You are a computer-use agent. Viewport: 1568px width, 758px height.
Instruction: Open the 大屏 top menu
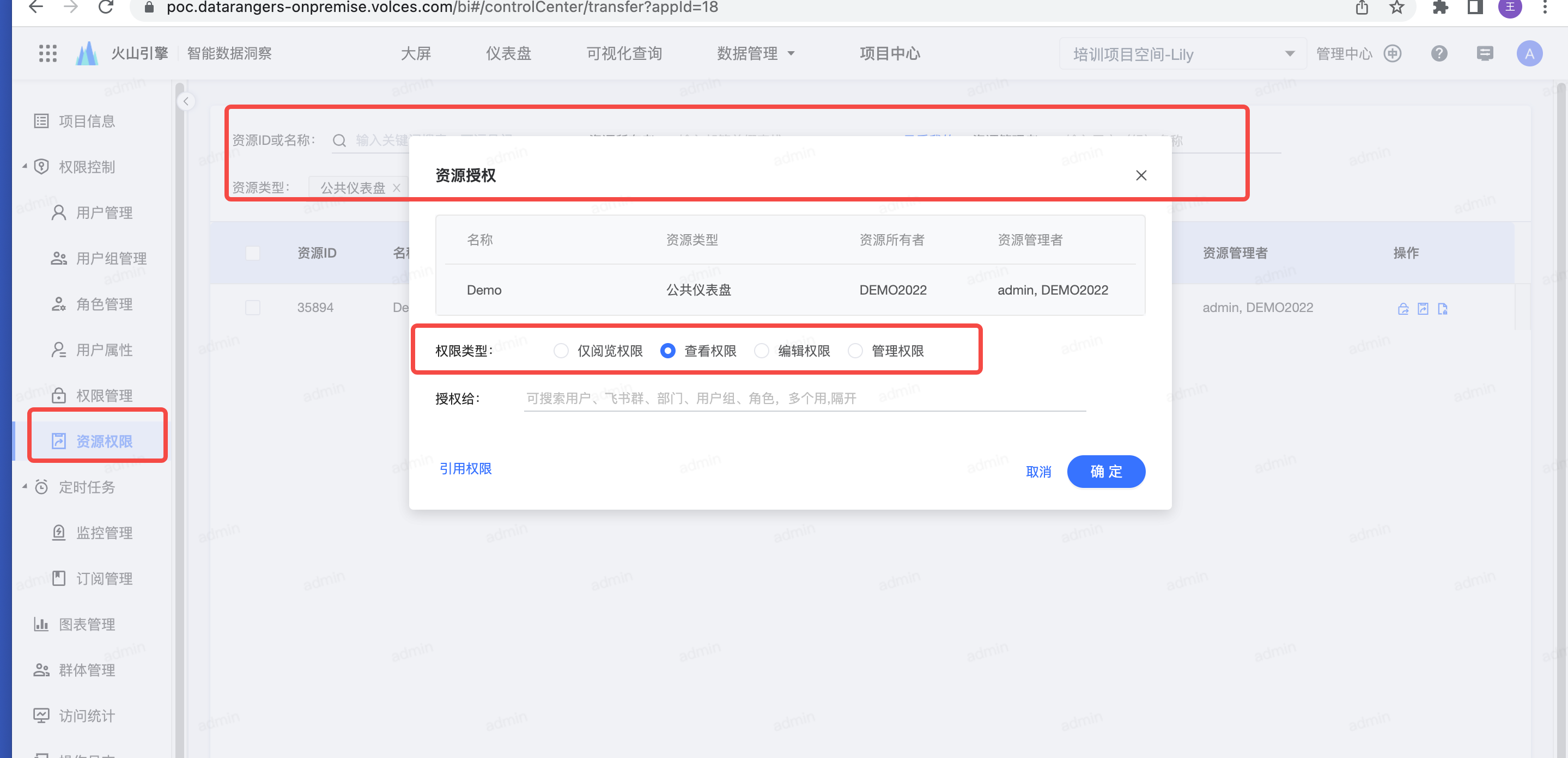click(x=416, y=53)
